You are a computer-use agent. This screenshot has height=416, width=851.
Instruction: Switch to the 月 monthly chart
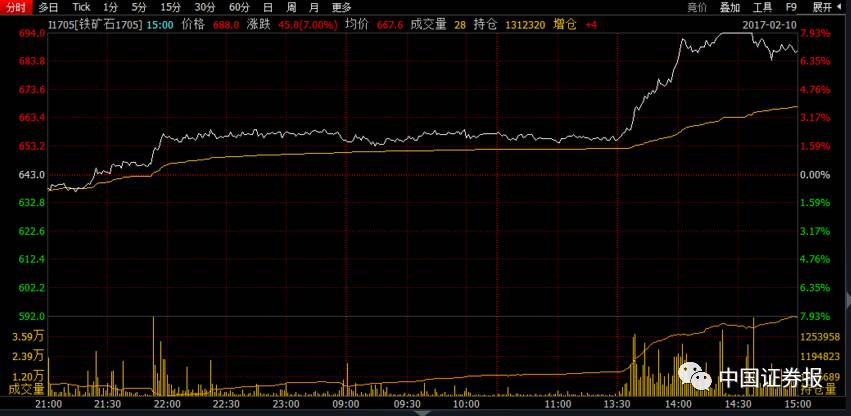click(314, 7)
